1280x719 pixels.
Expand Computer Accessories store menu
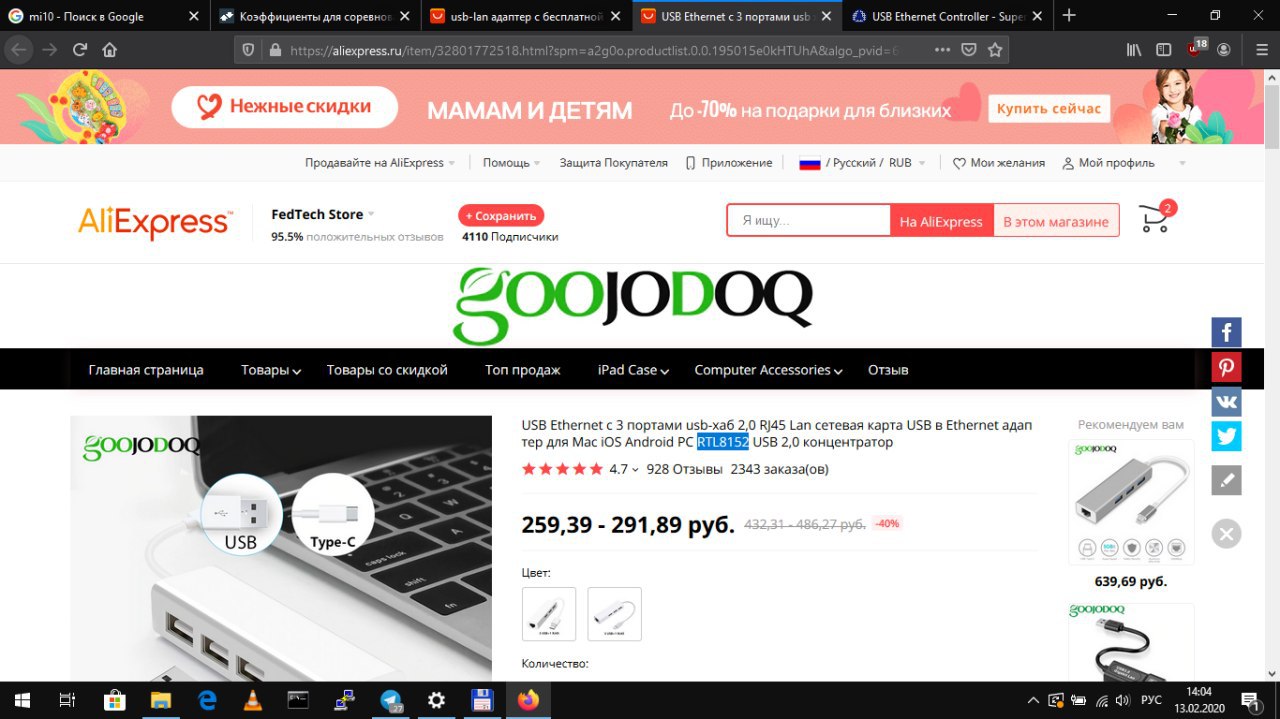coord(768,370)
